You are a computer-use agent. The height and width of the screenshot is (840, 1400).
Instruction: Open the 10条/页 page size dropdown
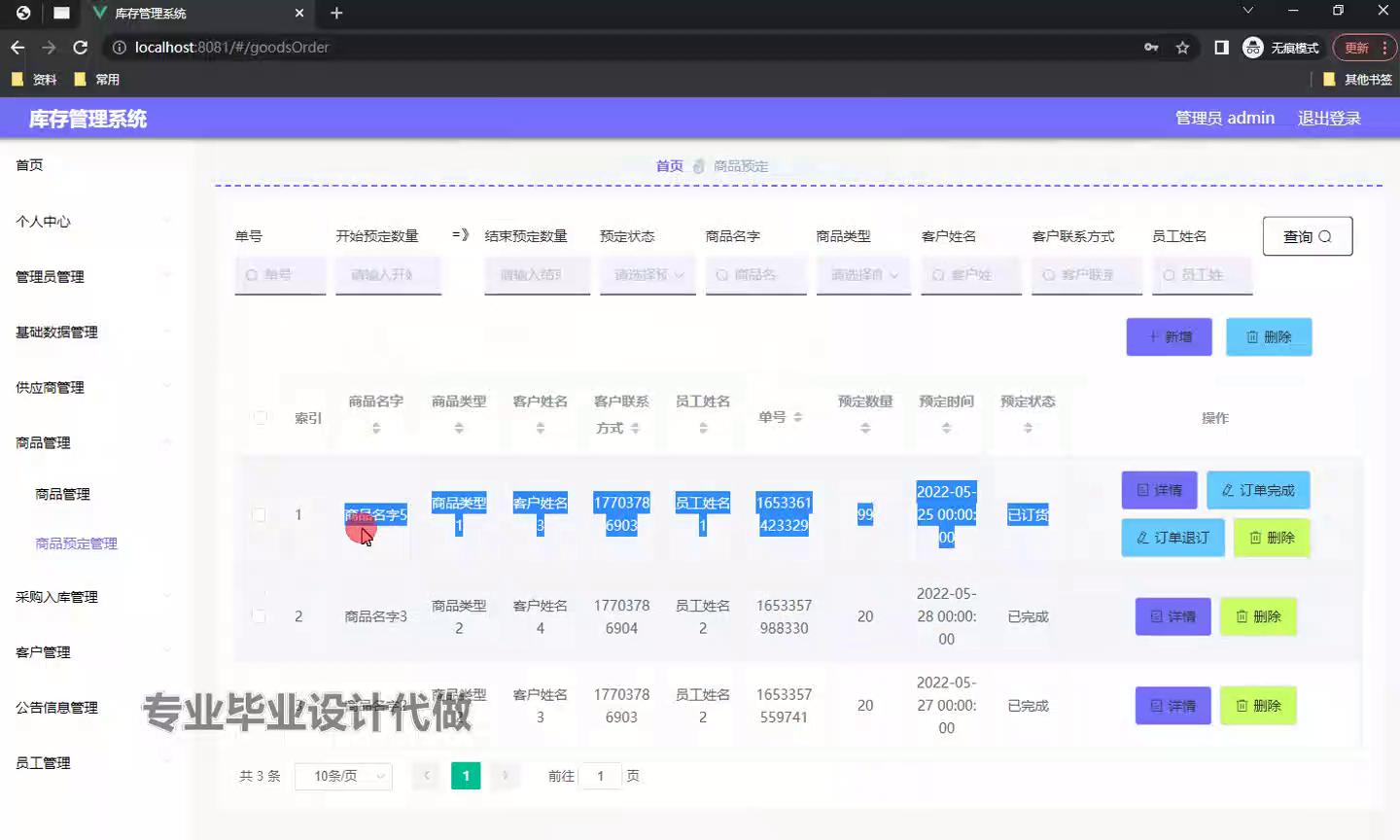(343, 776)
